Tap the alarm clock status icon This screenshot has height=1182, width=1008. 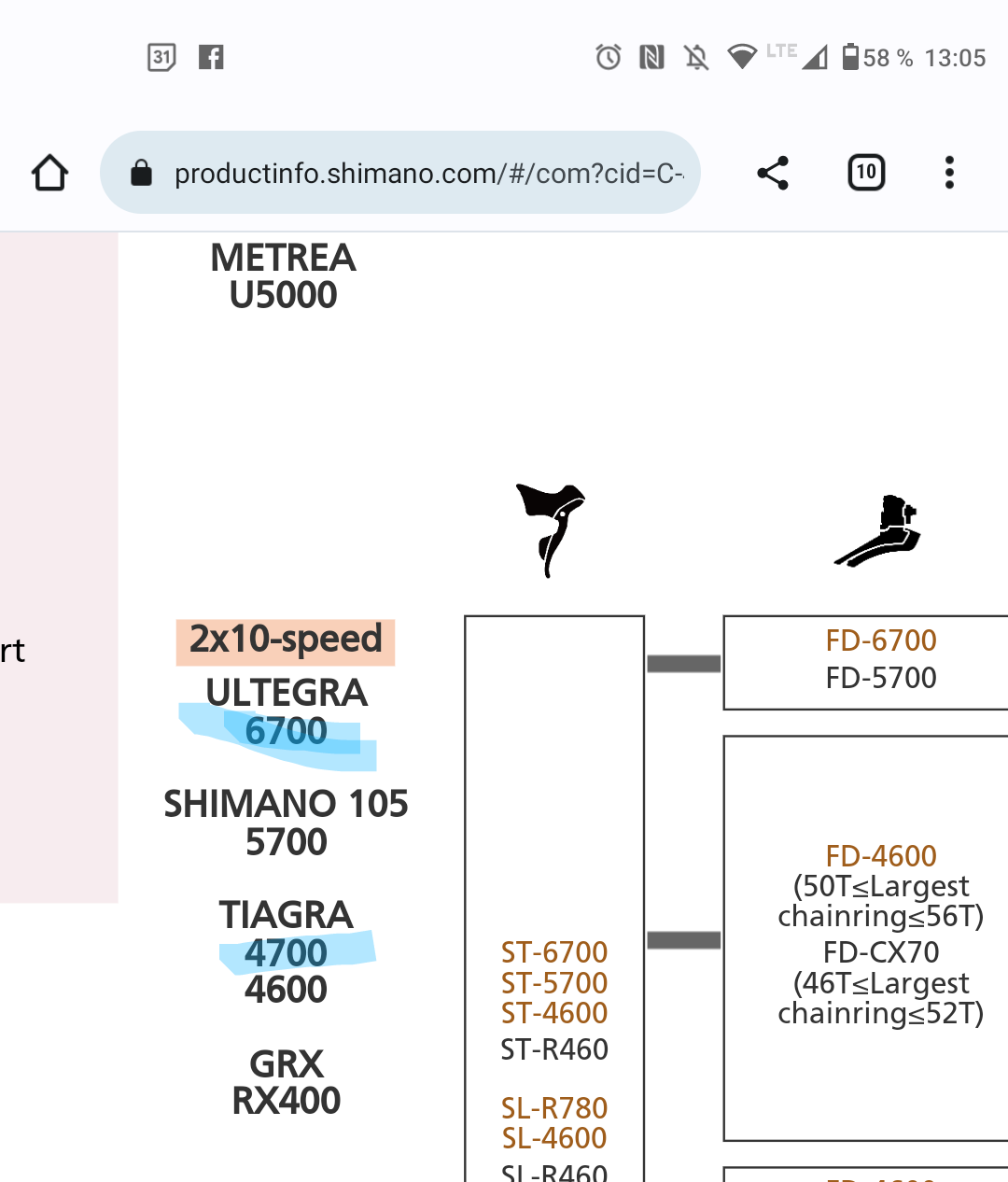[609, 58]
